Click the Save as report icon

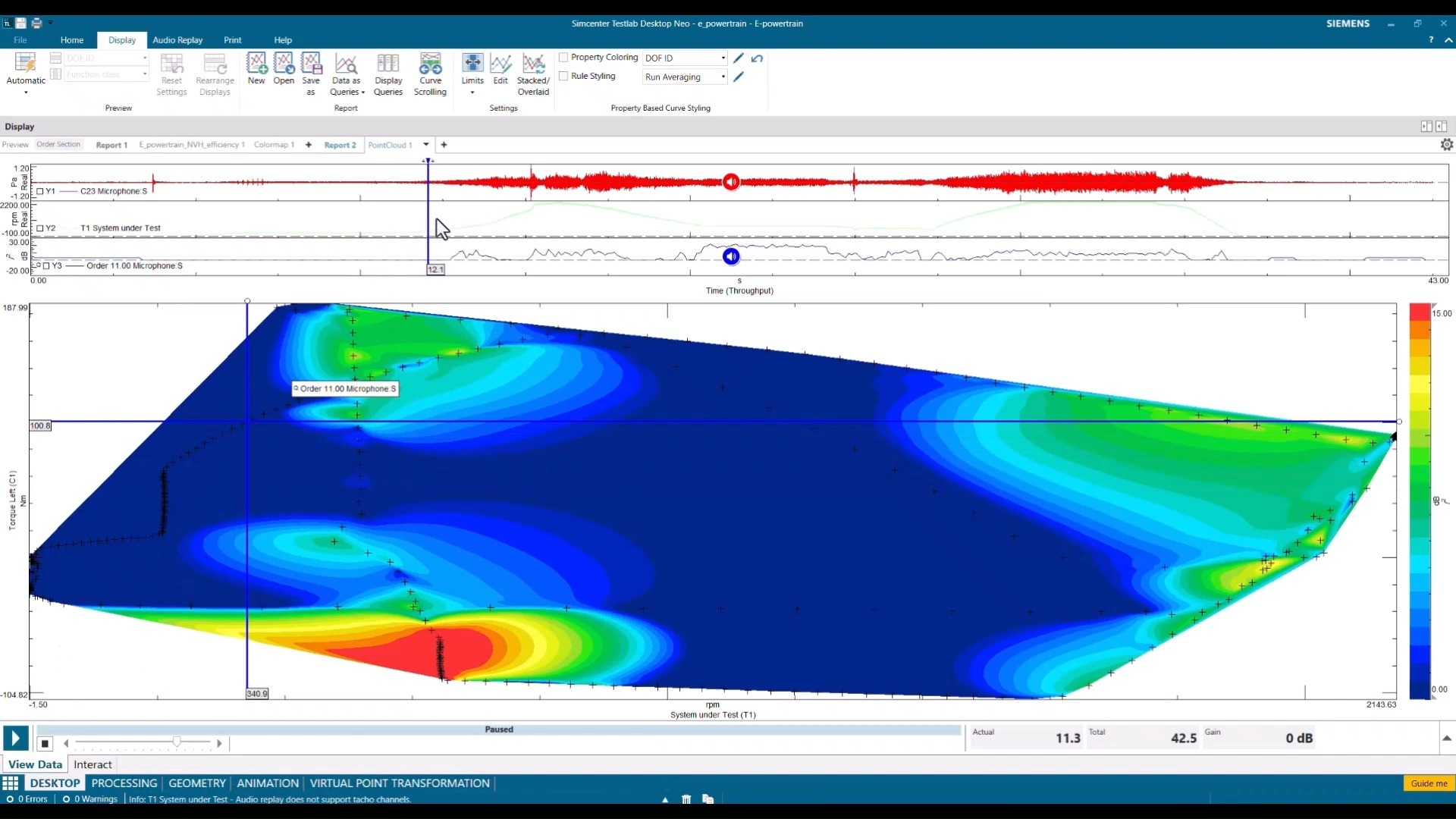[x=311, y=74]
